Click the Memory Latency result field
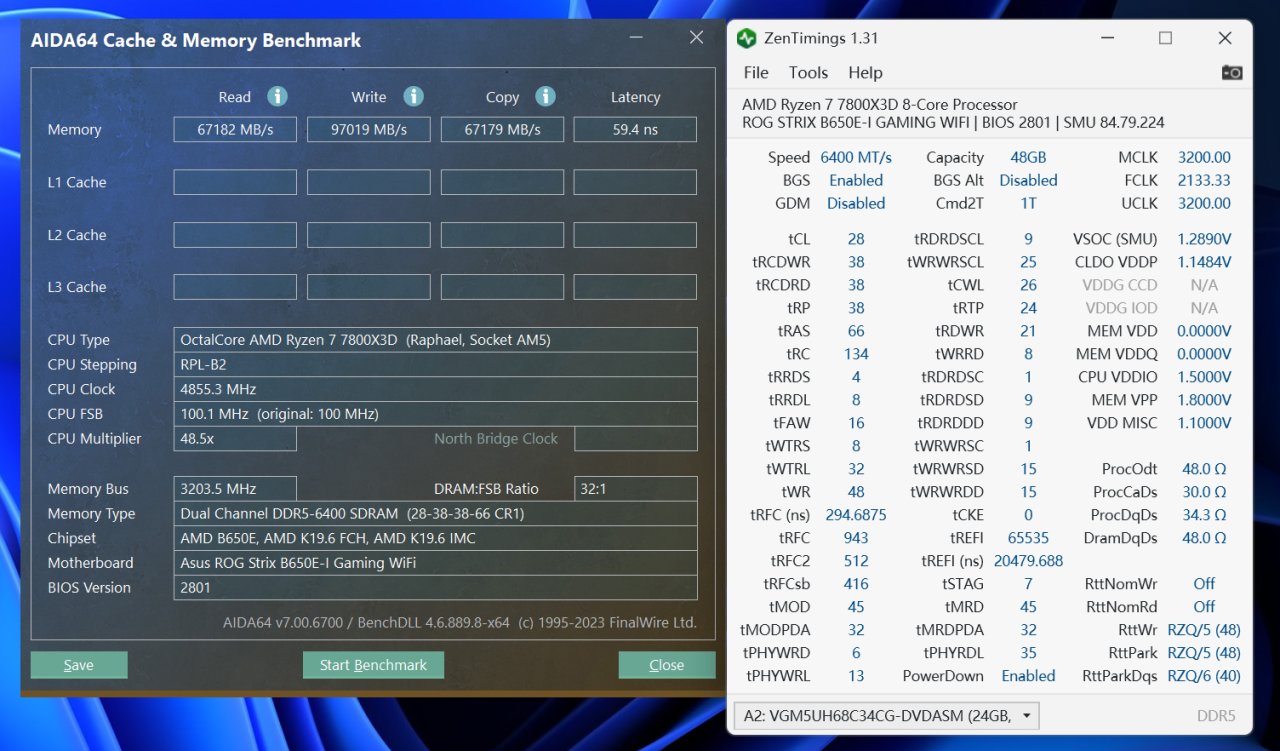This screenshot has width=1280, height=751. tap(635, 129)
